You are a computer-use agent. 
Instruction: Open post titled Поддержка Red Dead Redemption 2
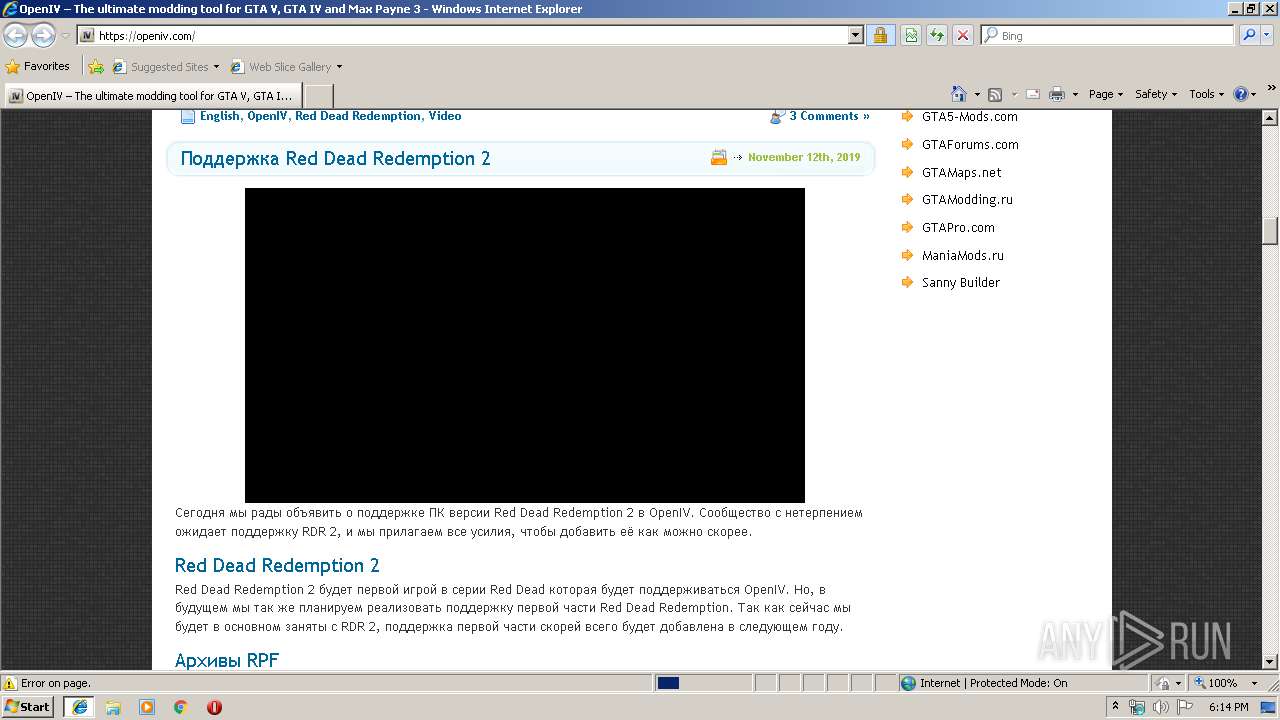[335, 158]
